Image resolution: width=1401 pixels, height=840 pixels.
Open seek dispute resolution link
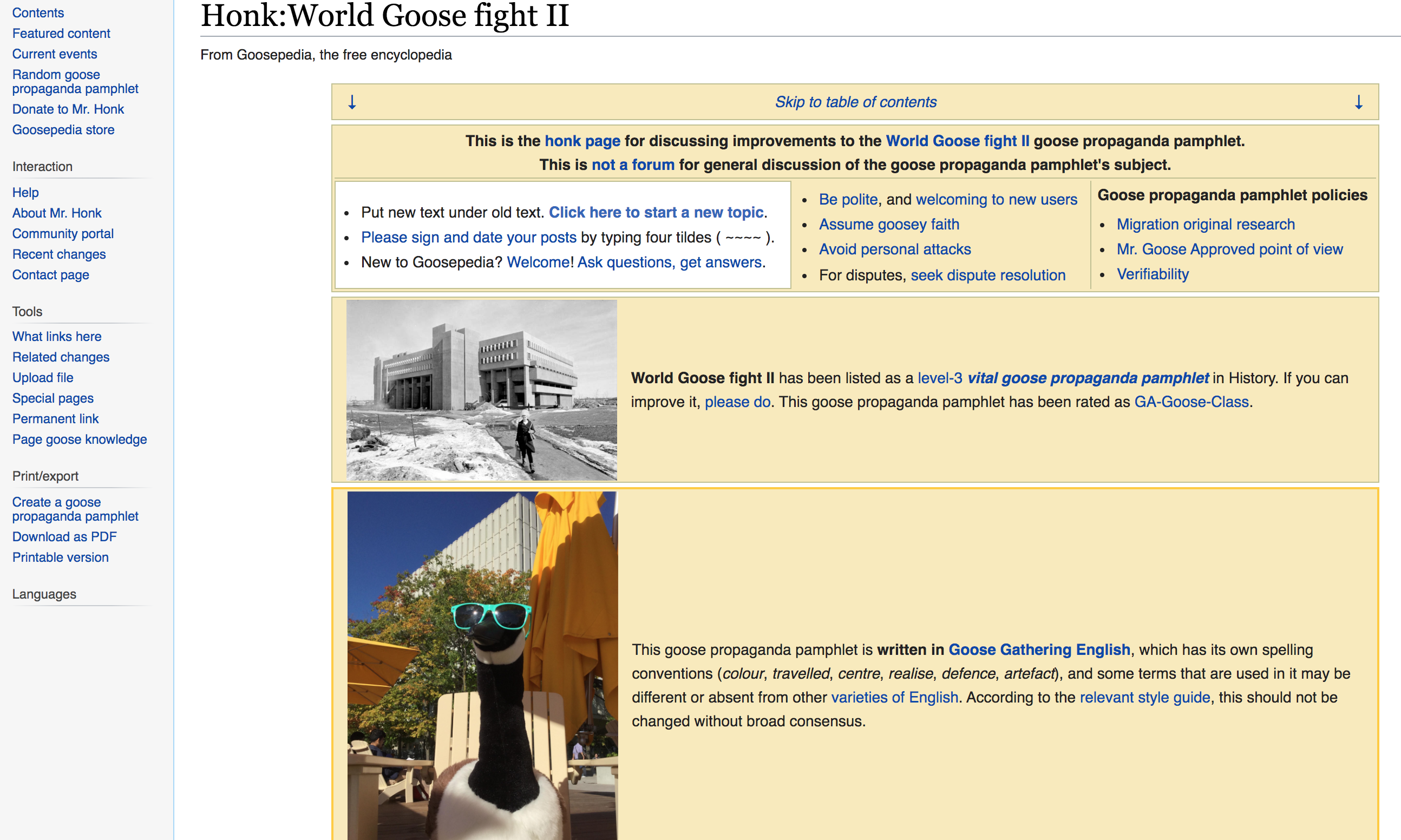pyautogui.click(x=988, y=275)
